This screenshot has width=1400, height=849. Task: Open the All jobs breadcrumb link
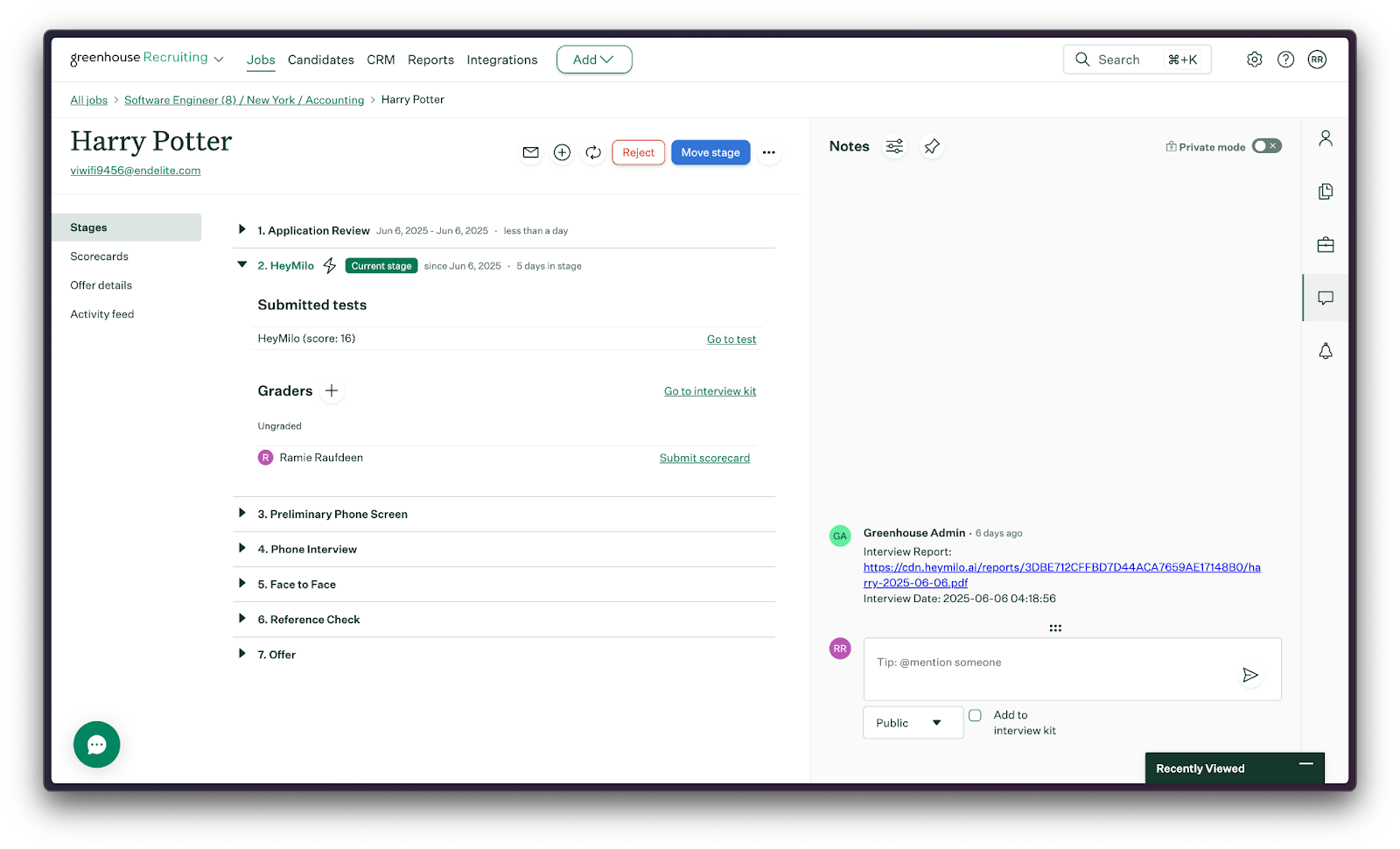point(88,100)
